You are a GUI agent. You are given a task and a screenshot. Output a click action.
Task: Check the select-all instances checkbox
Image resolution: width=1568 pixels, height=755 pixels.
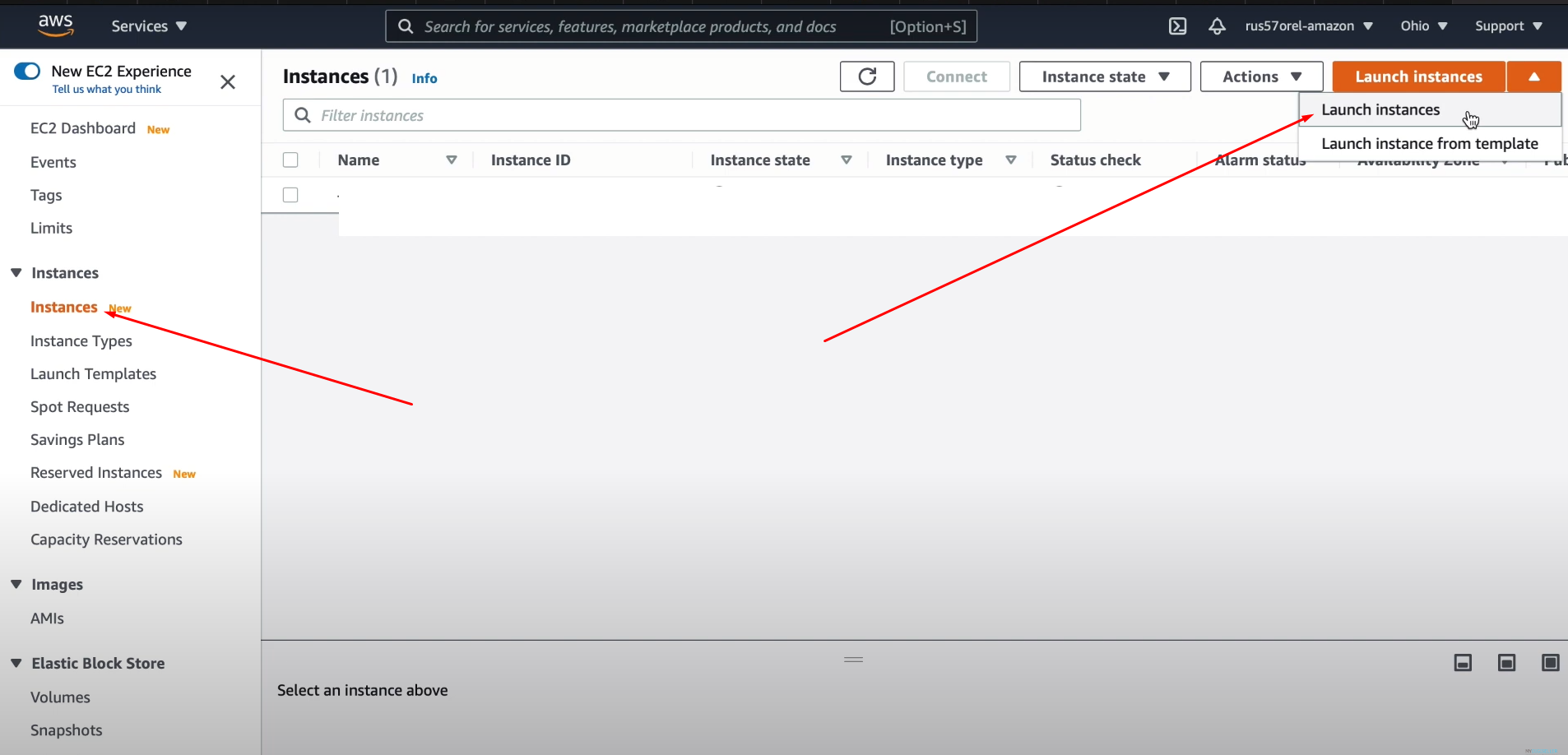coord(290,160)
